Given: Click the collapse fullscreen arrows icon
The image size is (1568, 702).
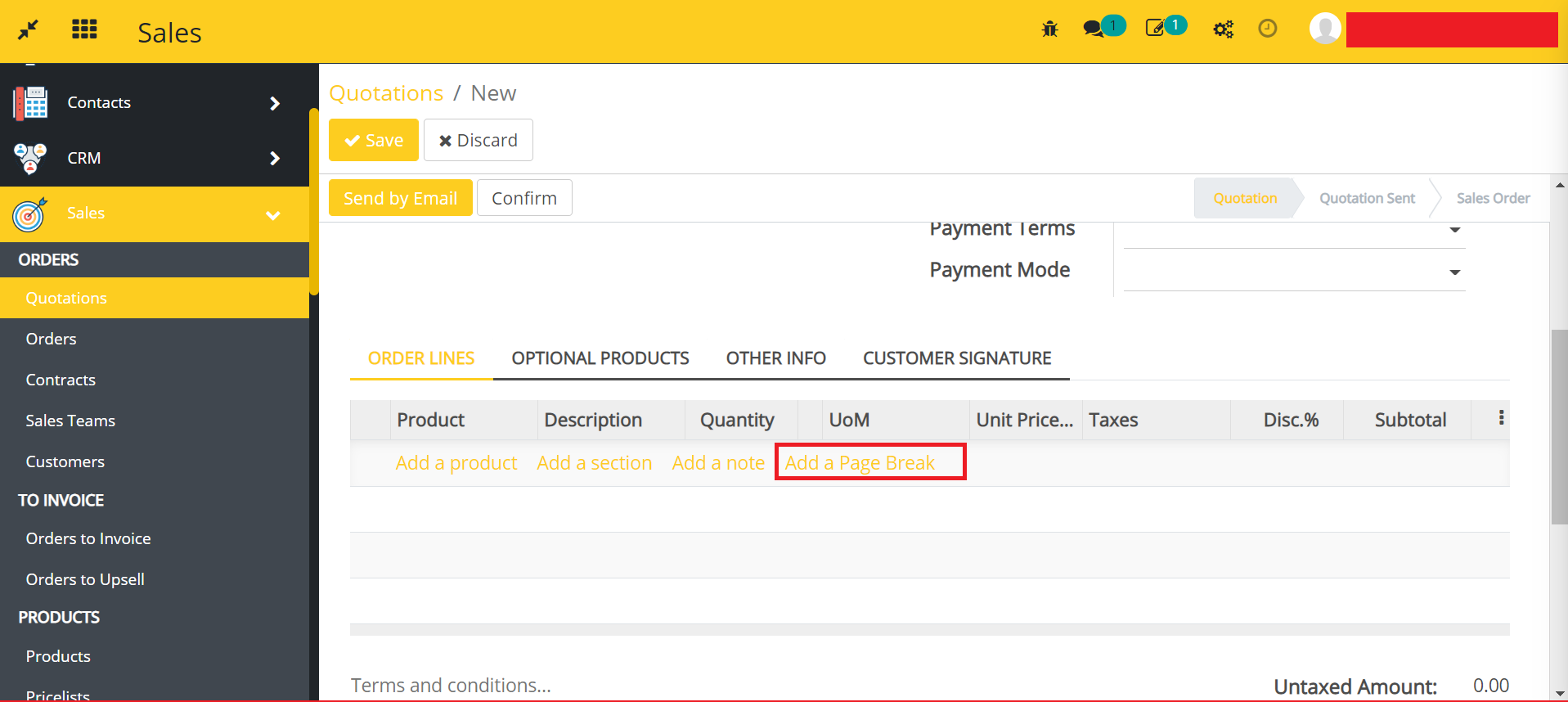Looking at the screenshot, I should (x=28, y=30).
